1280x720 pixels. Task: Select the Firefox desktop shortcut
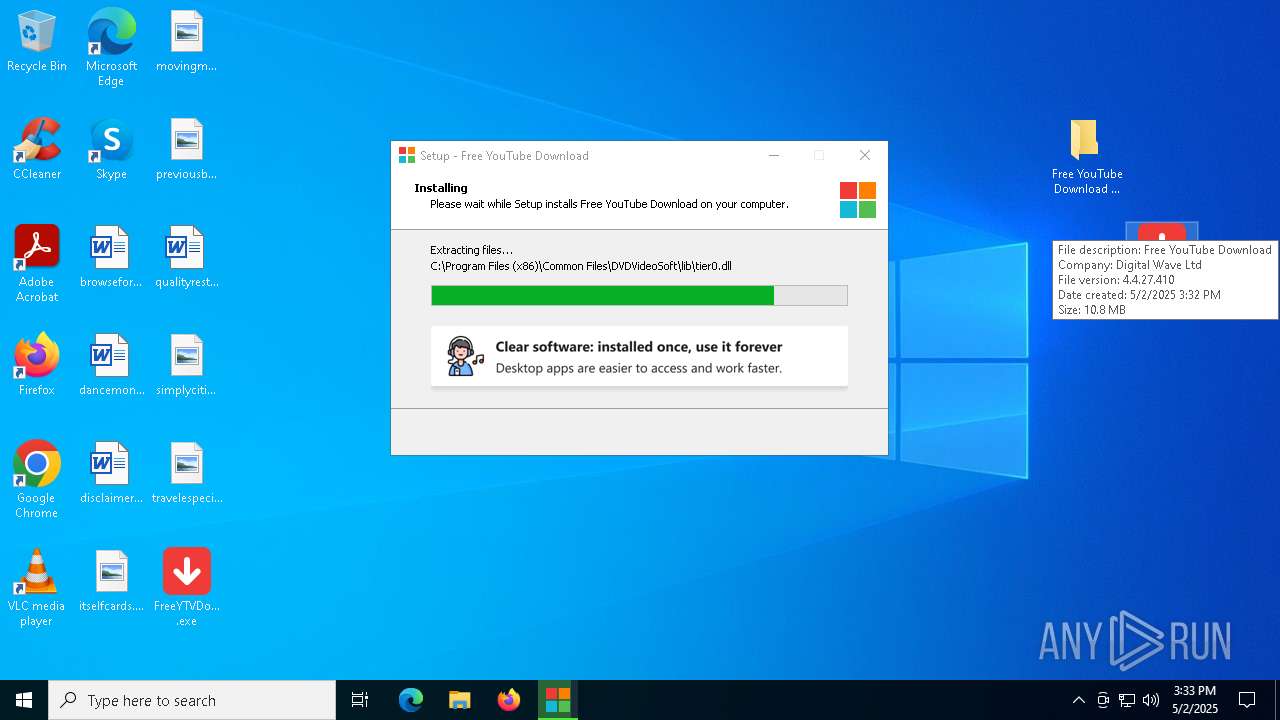coord(37,366)
